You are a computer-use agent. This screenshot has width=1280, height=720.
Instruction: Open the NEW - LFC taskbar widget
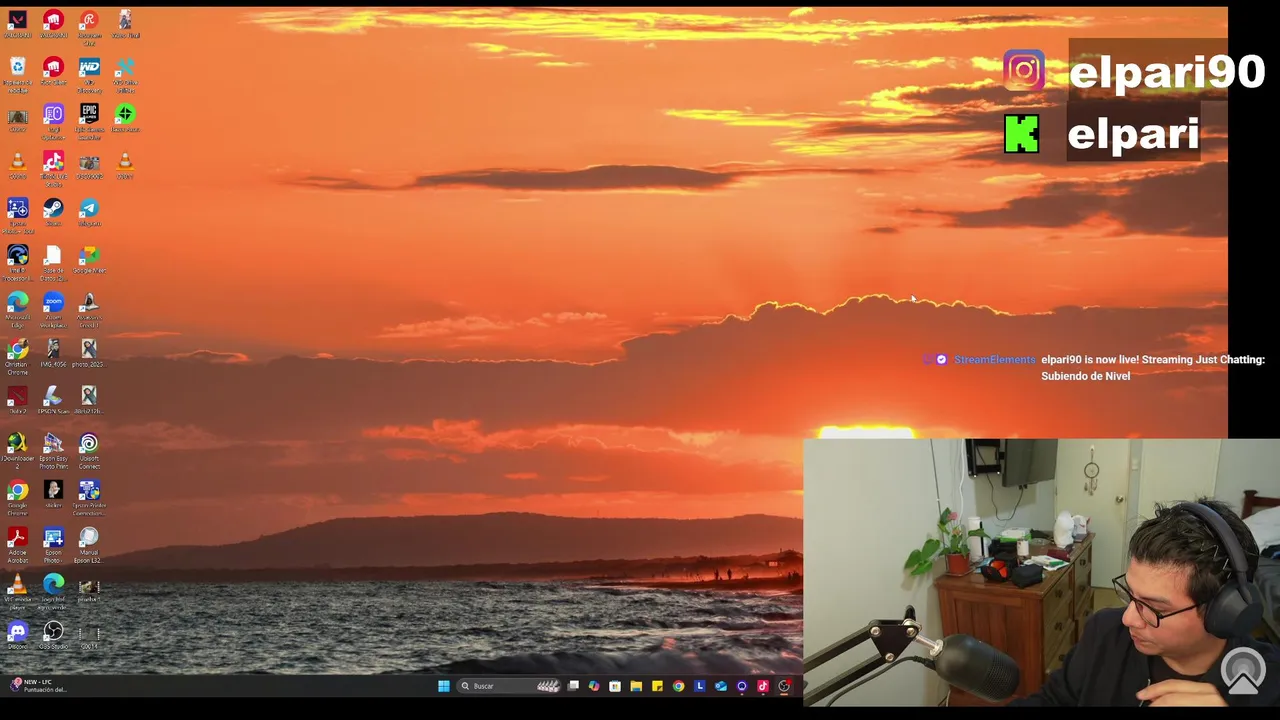pos(38,686)
